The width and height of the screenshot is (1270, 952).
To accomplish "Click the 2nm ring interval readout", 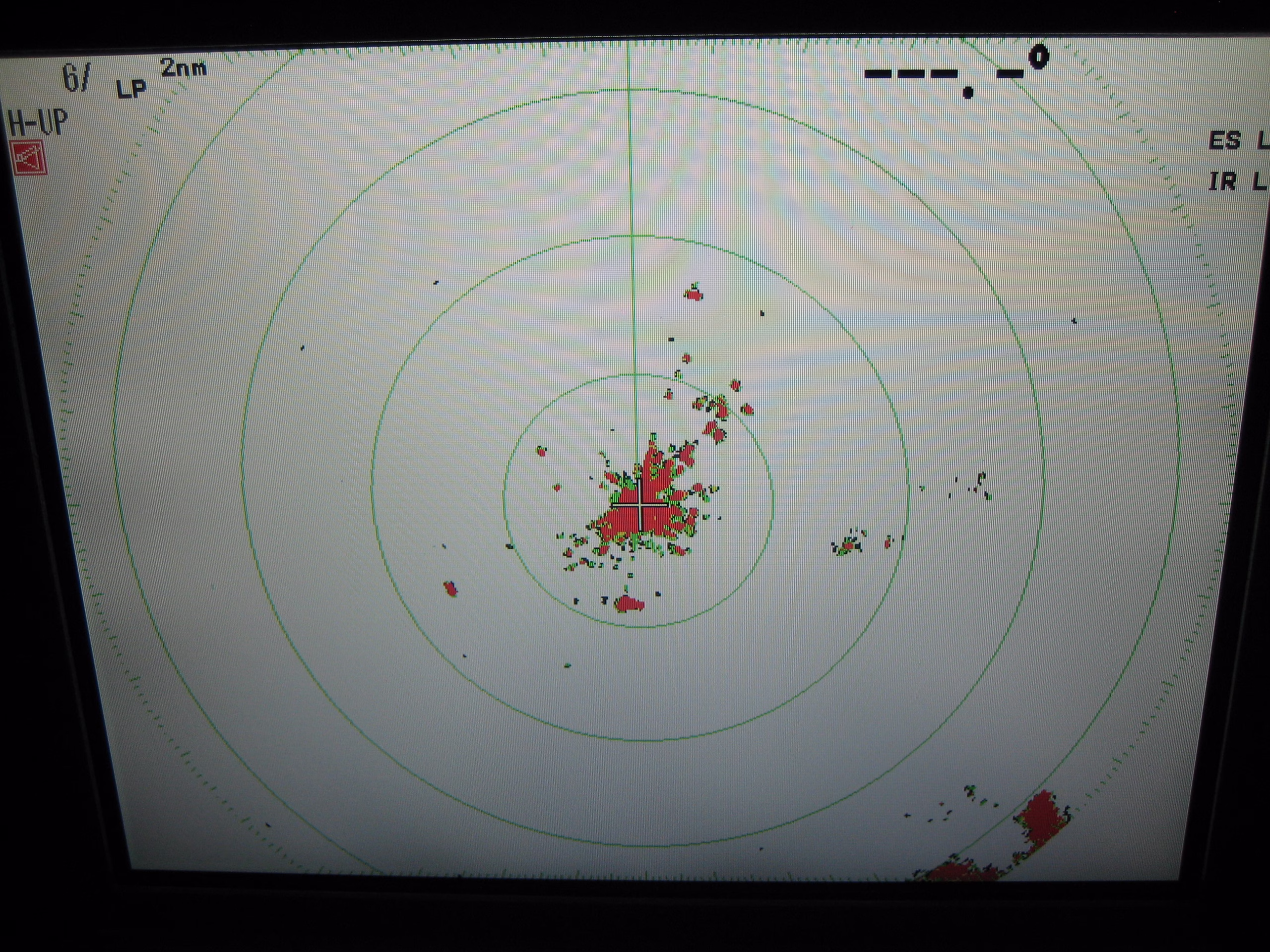I will 184,68.
